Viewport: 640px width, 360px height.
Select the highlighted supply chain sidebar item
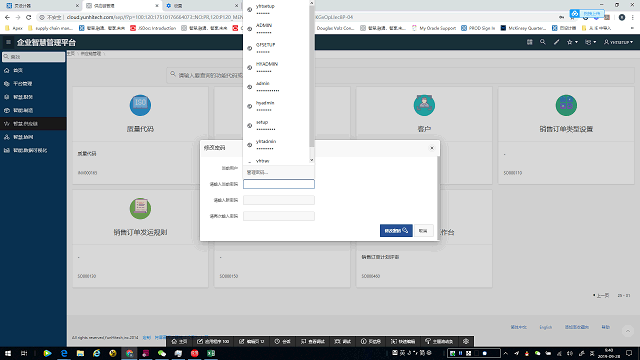tap(33, 124)
